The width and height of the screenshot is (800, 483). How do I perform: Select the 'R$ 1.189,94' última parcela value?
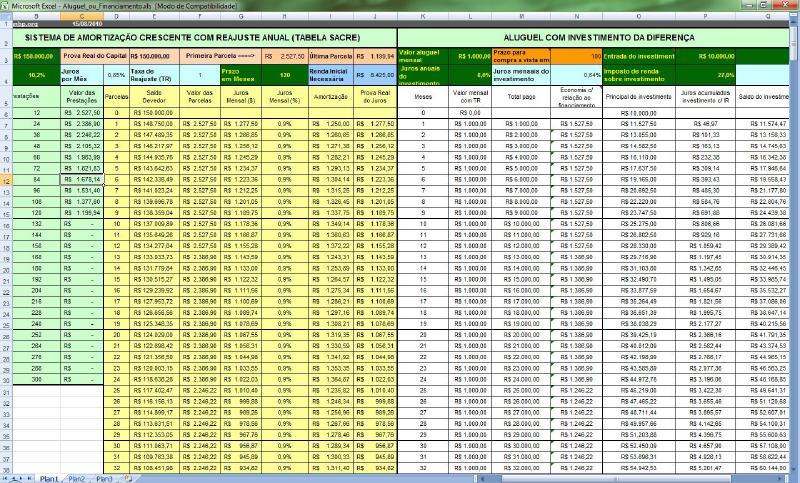[x=375, y=56]
